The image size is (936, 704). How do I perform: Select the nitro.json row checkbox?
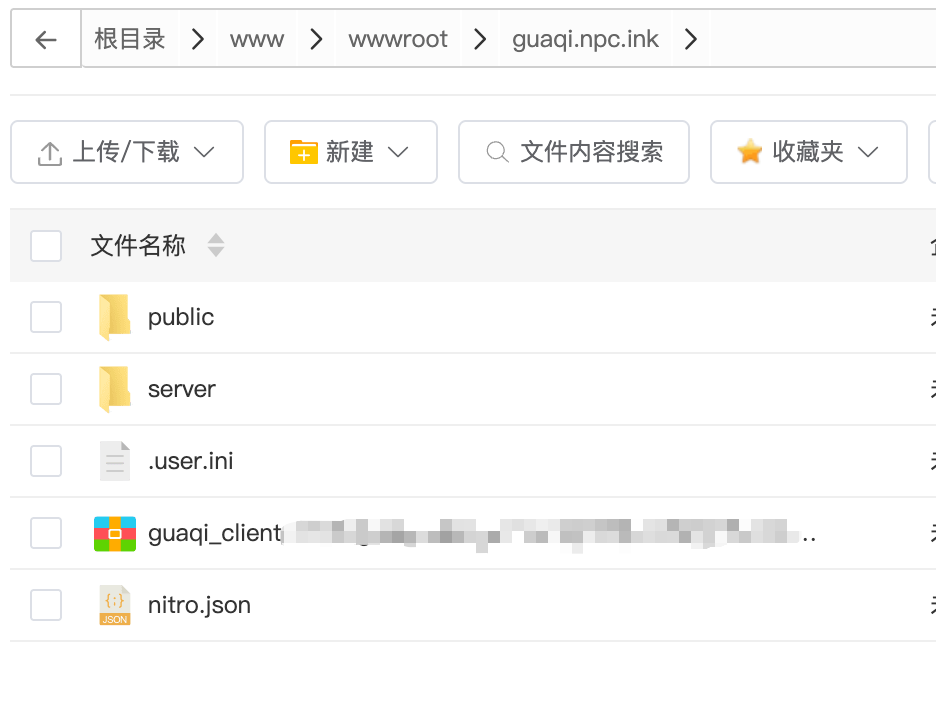pos(46,605)
